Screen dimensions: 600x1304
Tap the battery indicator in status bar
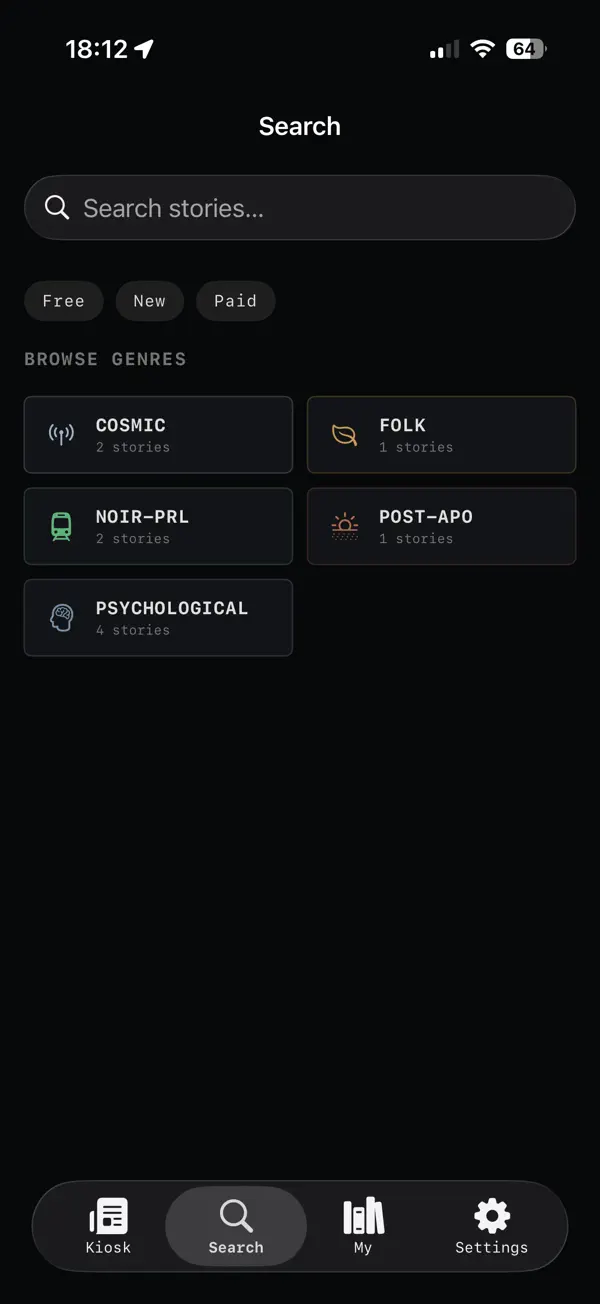click(526, 49)
